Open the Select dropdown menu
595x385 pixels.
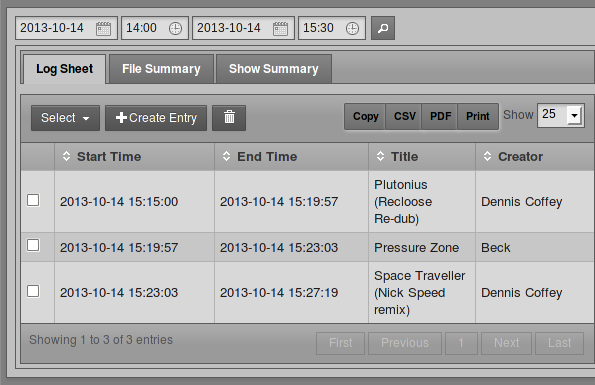[x=65, y=118]
